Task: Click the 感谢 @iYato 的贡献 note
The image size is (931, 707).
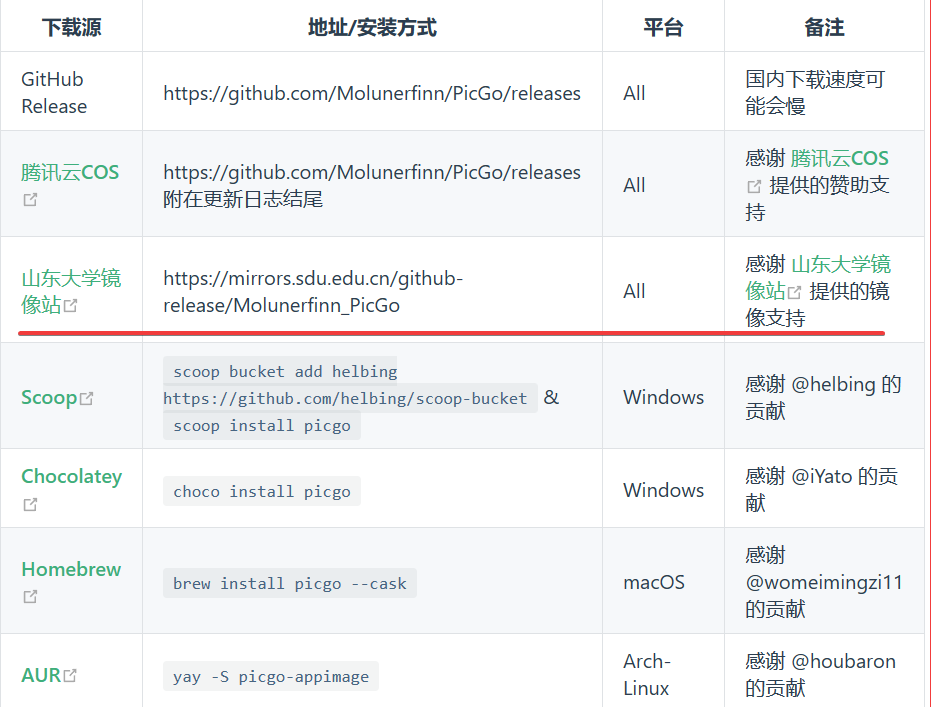Action: [x=821, y=490]
